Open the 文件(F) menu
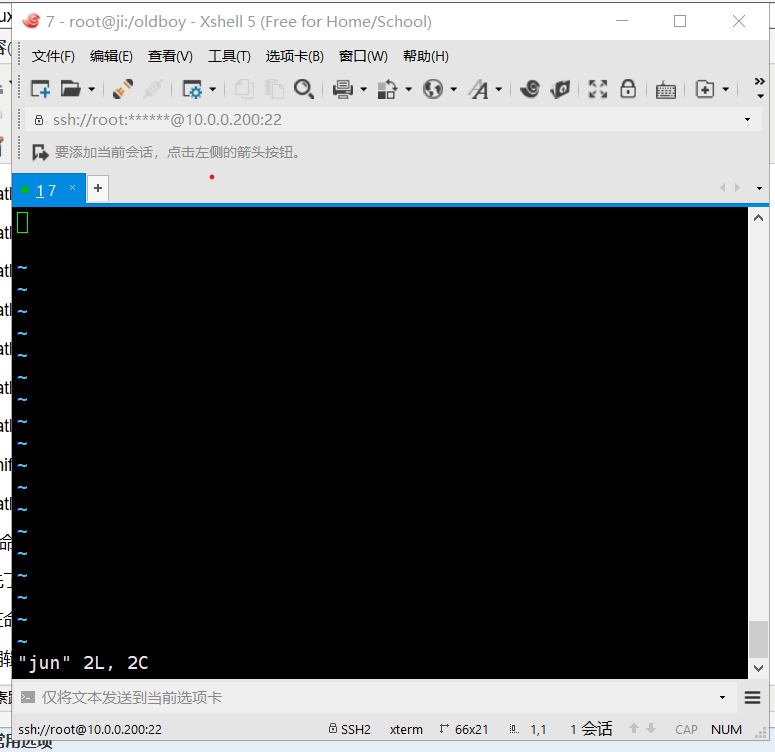Viewport: 775px width, 752px height. tap(53, 56)
